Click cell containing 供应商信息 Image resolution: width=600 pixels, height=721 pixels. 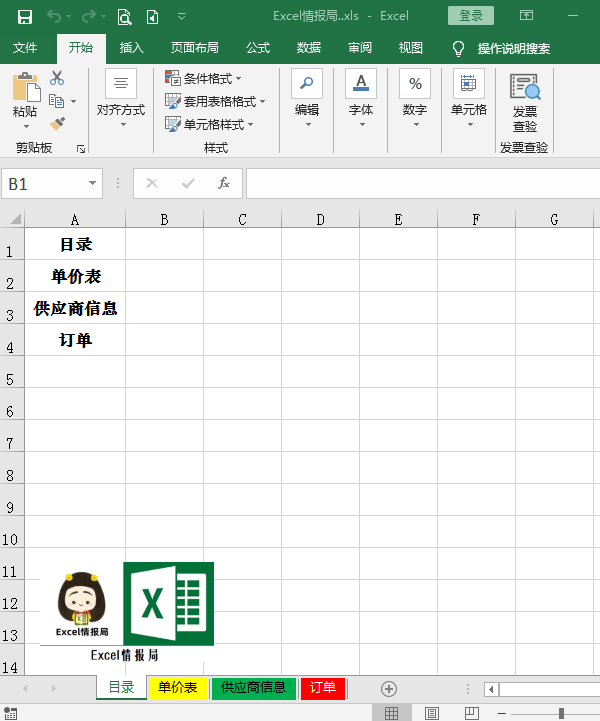pos(75,308)
